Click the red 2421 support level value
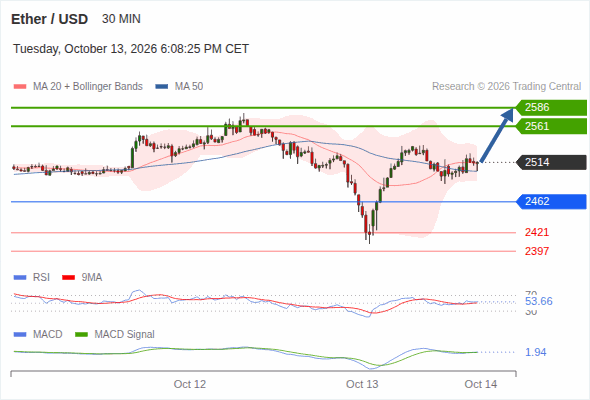590x400 pixels. pos(537,233)
